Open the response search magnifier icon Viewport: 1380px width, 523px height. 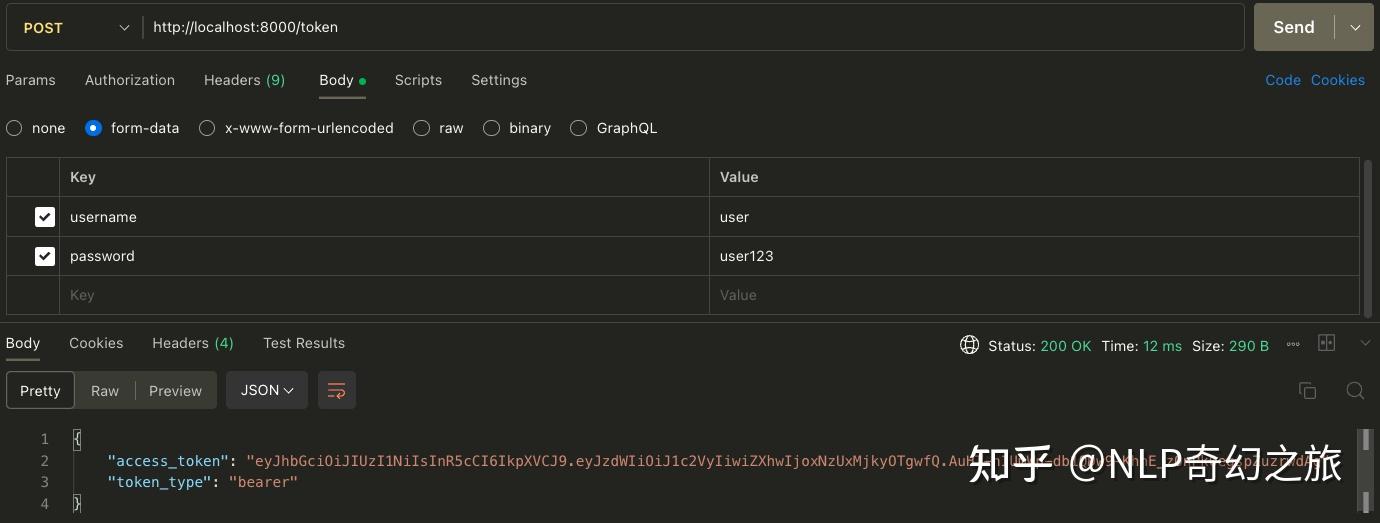(x=1355, y=391)
